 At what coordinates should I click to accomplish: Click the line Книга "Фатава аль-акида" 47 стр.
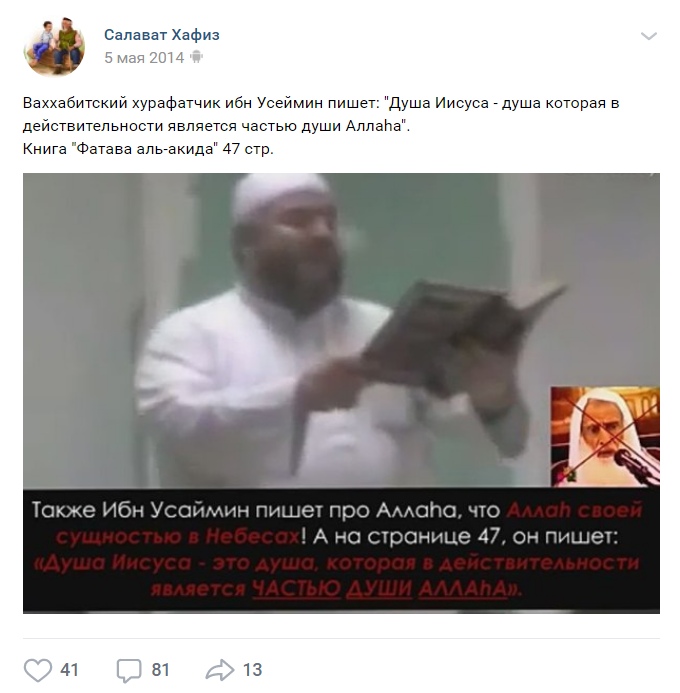tap(148, 149)
